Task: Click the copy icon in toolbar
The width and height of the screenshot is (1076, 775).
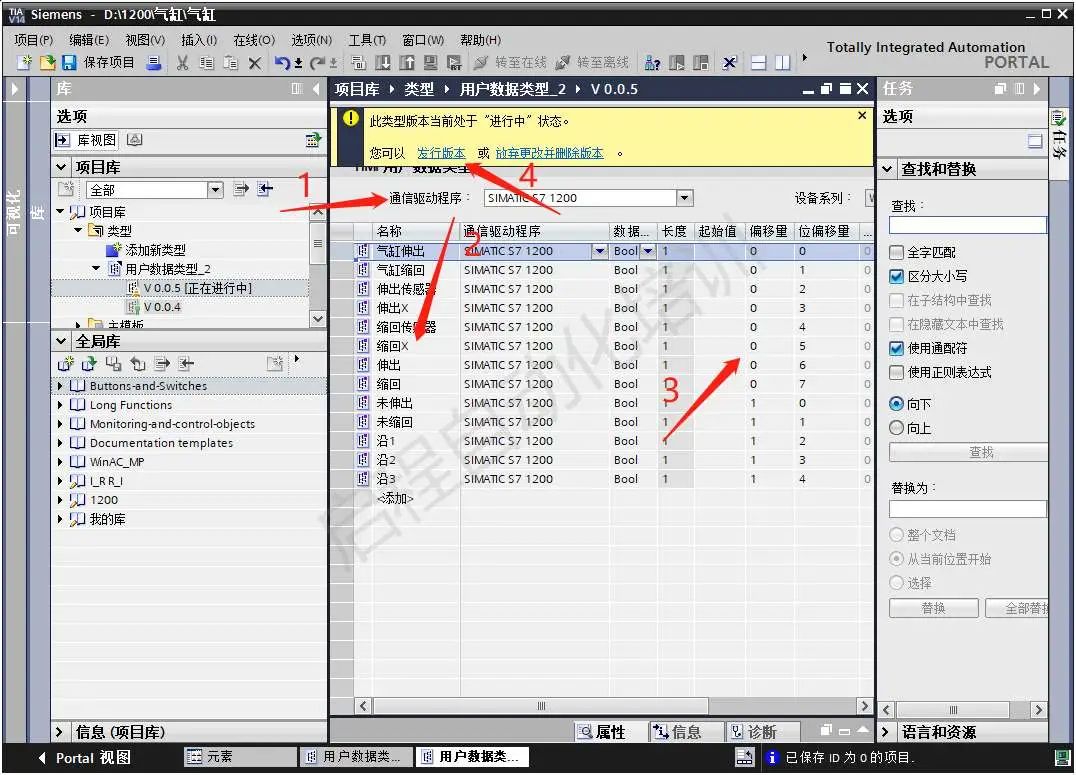Action: [x=207, y=62]
